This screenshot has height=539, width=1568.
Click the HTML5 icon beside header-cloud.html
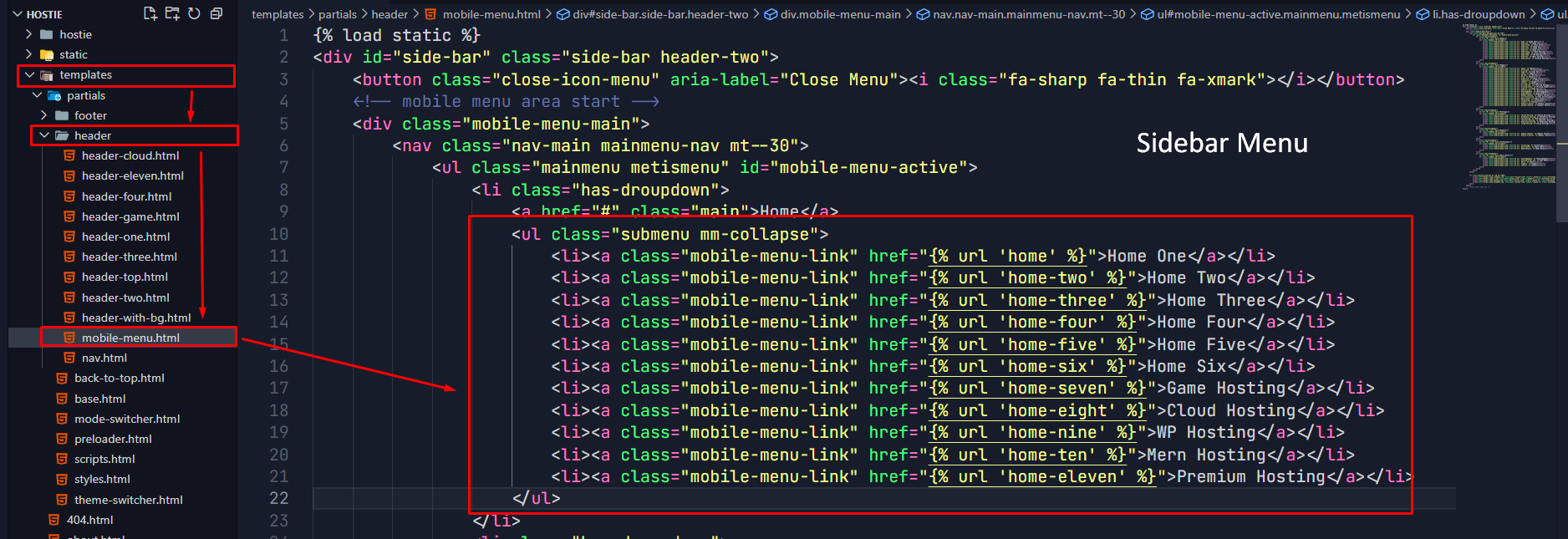[x=70, y=155]
